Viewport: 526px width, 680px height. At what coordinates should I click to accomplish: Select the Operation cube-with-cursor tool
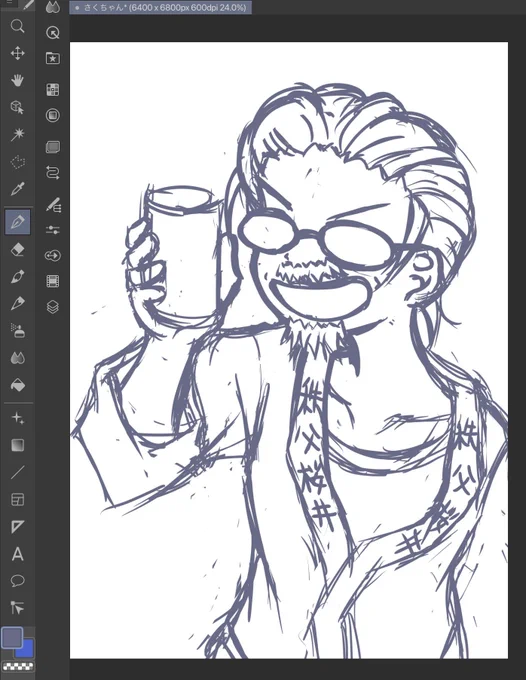17,107
